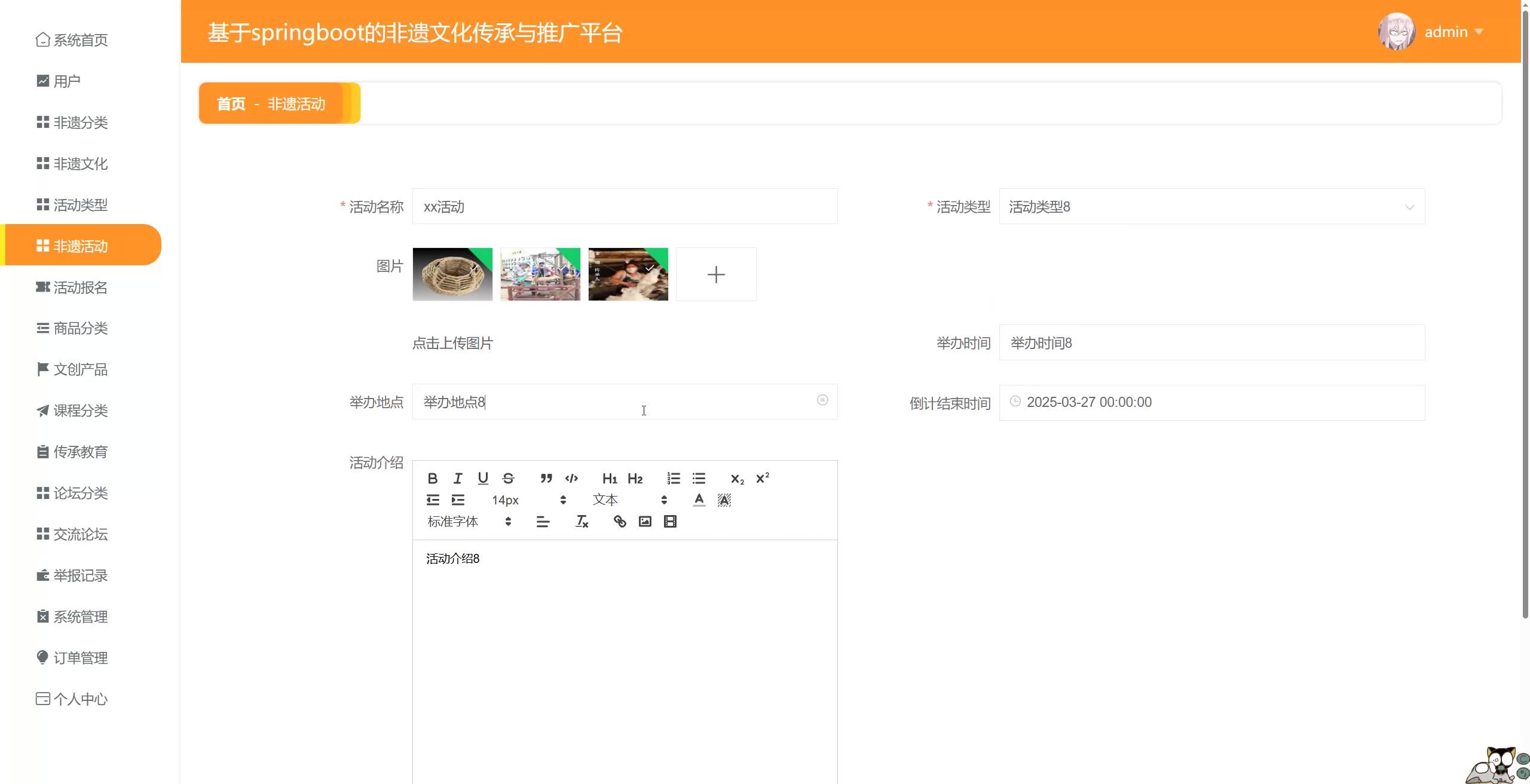Click the 倒计结束时间 datetime field
1530x784 pixels.
1211,402
